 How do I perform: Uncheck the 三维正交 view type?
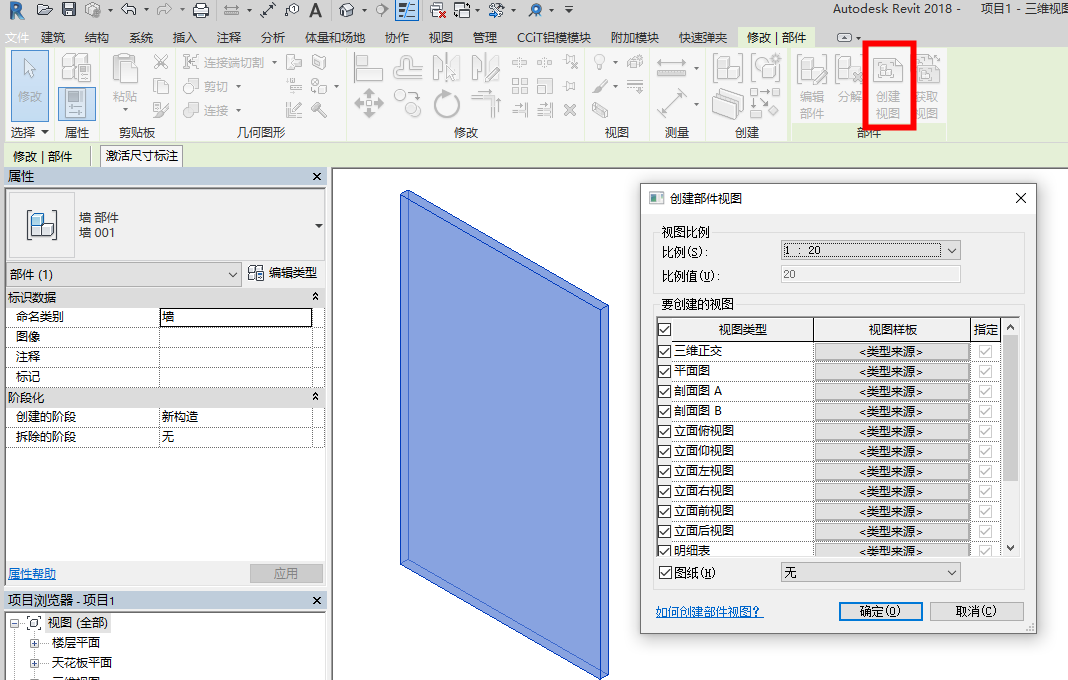[x=665, y=352]
